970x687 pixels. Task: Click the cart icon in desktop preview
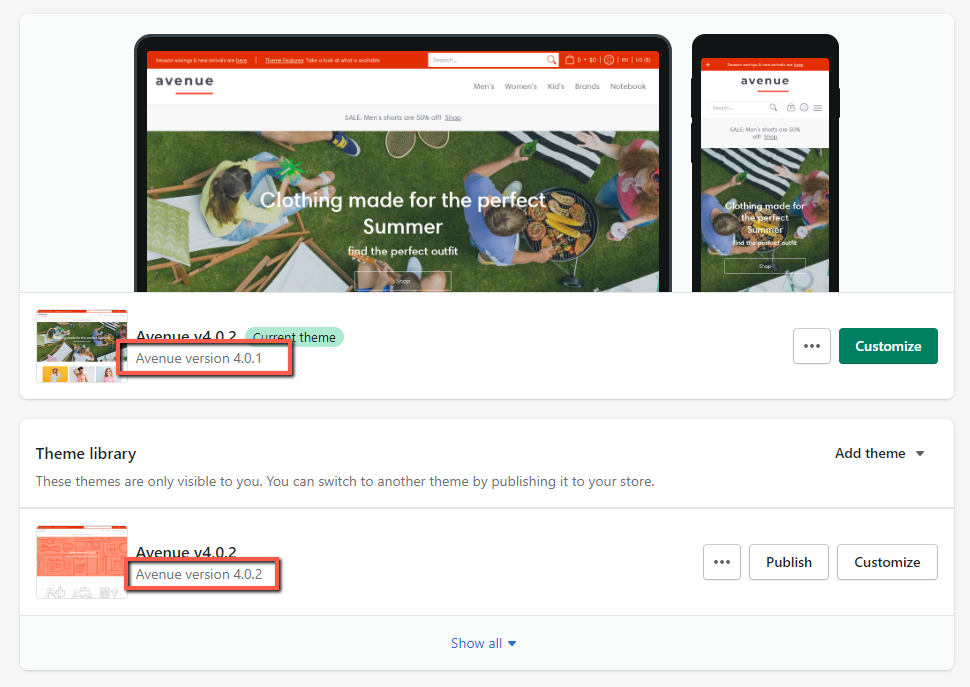pos(570,60)
